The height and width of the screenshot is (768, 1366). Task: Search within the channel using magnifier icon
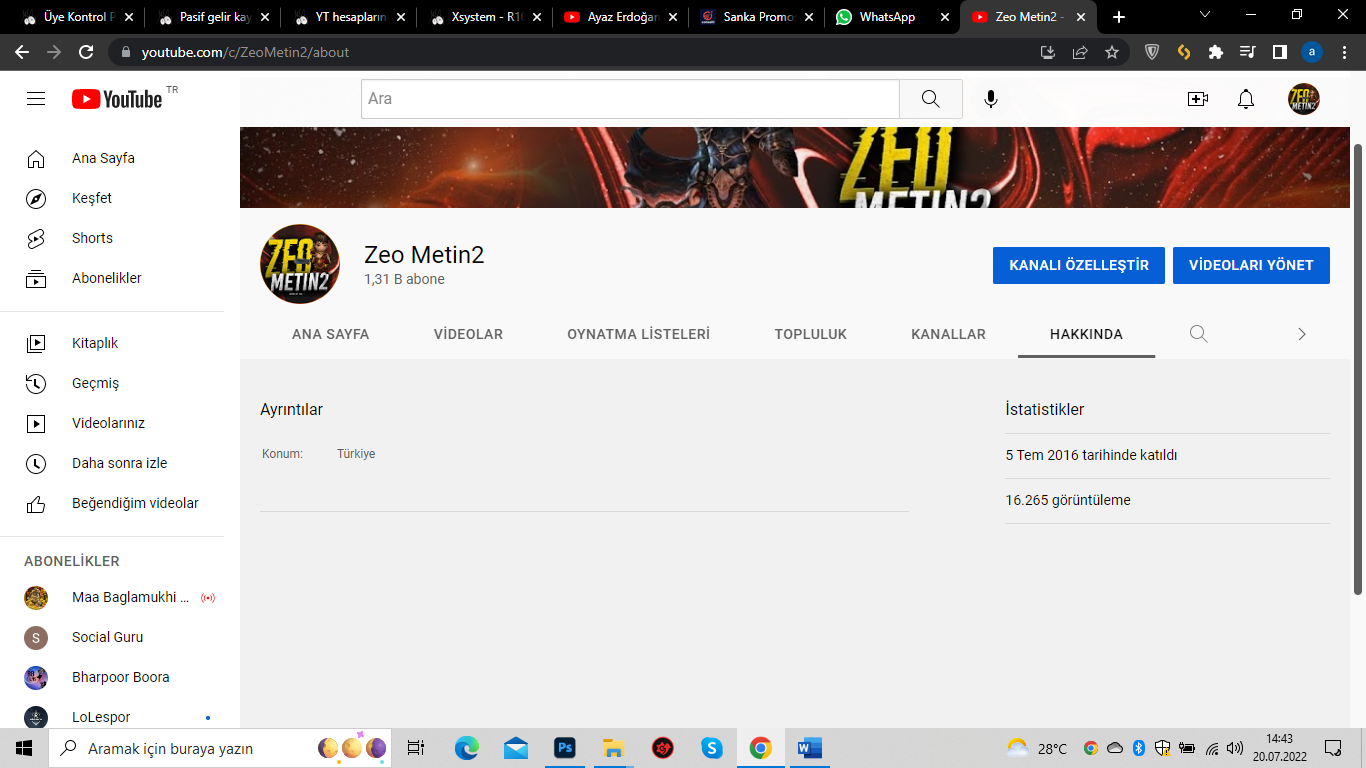click(1198, 334)
